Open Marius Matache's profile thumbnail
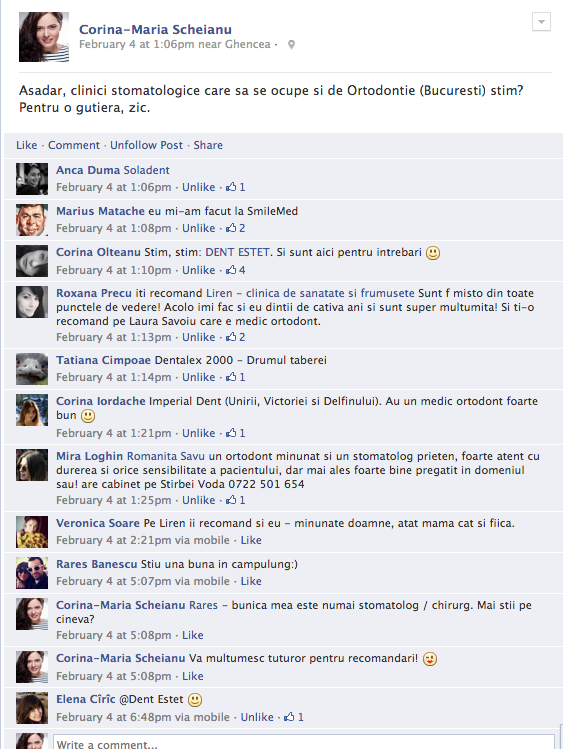This screenshot has height=749, width=563. [32, 220]
